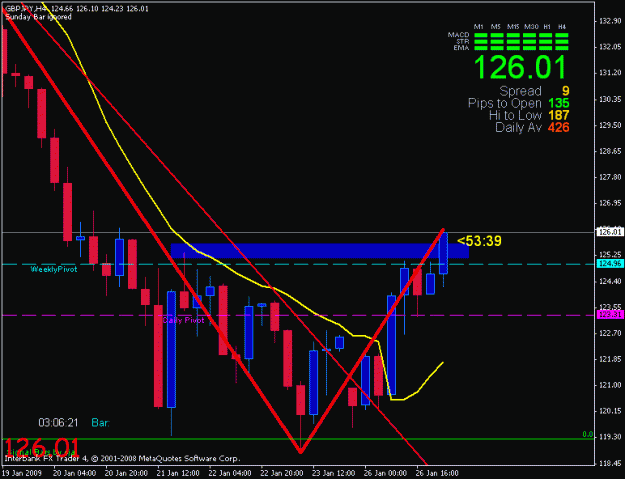Click the Daily Pivot label
Image resolution: width=625 pixels, height=479 pixels.
point(183,320)
